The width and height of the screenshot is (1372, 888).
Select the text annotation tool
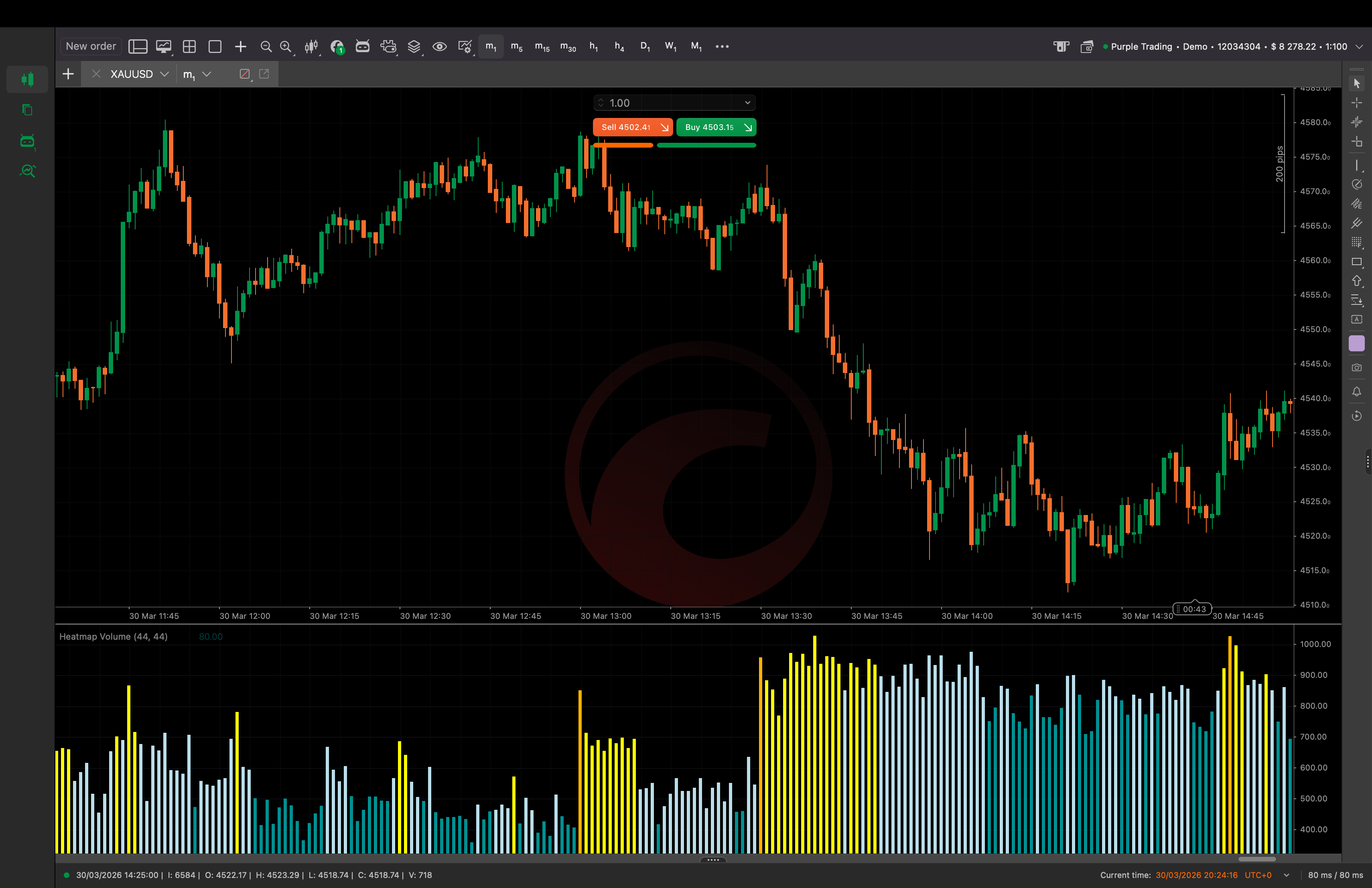[x=1357, y=320]
